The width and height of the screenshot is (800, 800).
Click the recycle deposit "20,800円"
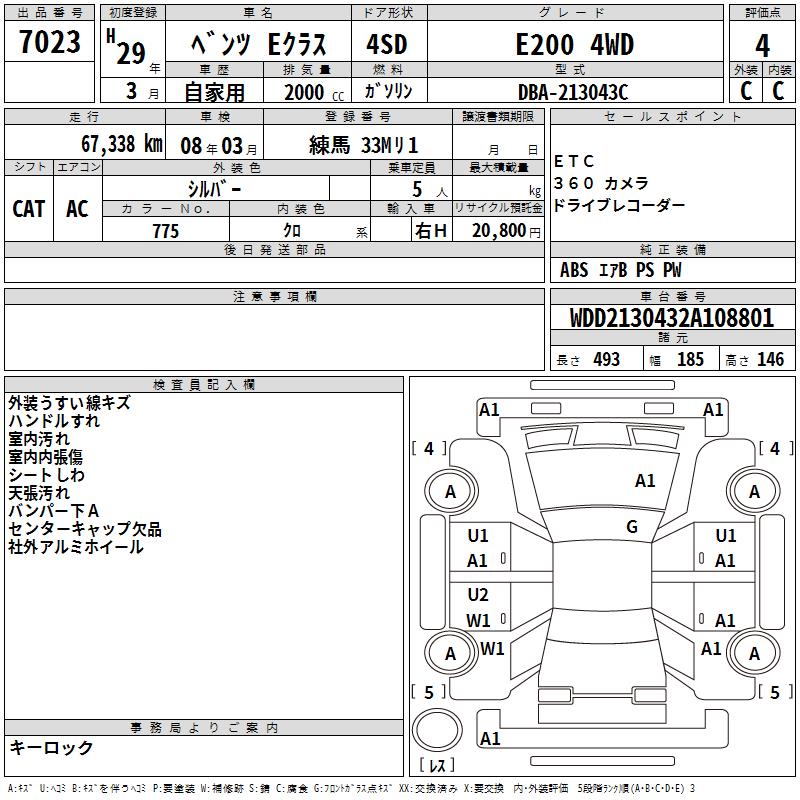pos(506,231)
